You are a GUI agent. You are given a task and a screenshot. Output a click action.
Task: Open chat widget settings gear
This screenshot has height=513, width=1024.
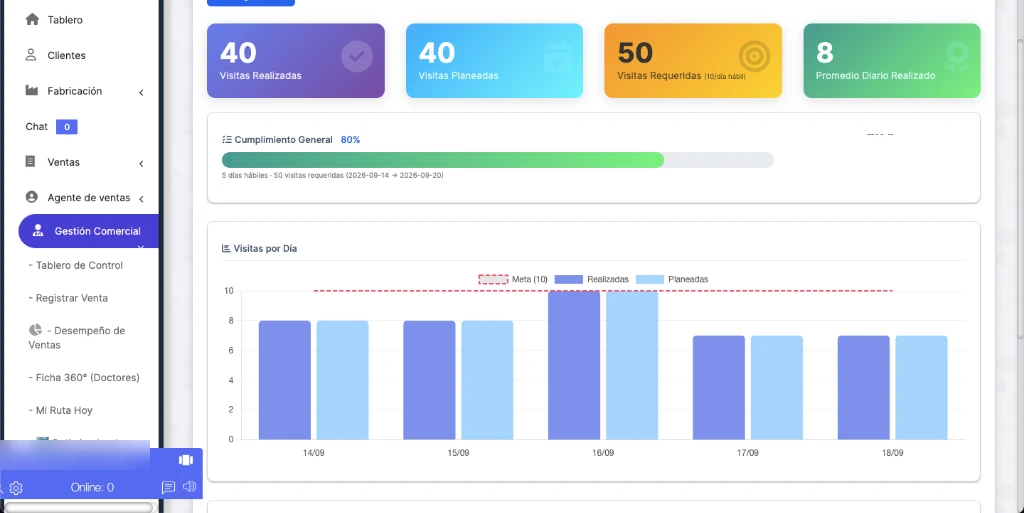(16, 488)
